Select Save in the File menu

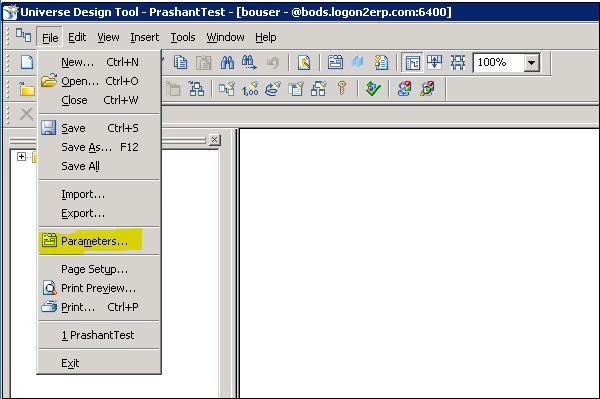coord(99,128)
